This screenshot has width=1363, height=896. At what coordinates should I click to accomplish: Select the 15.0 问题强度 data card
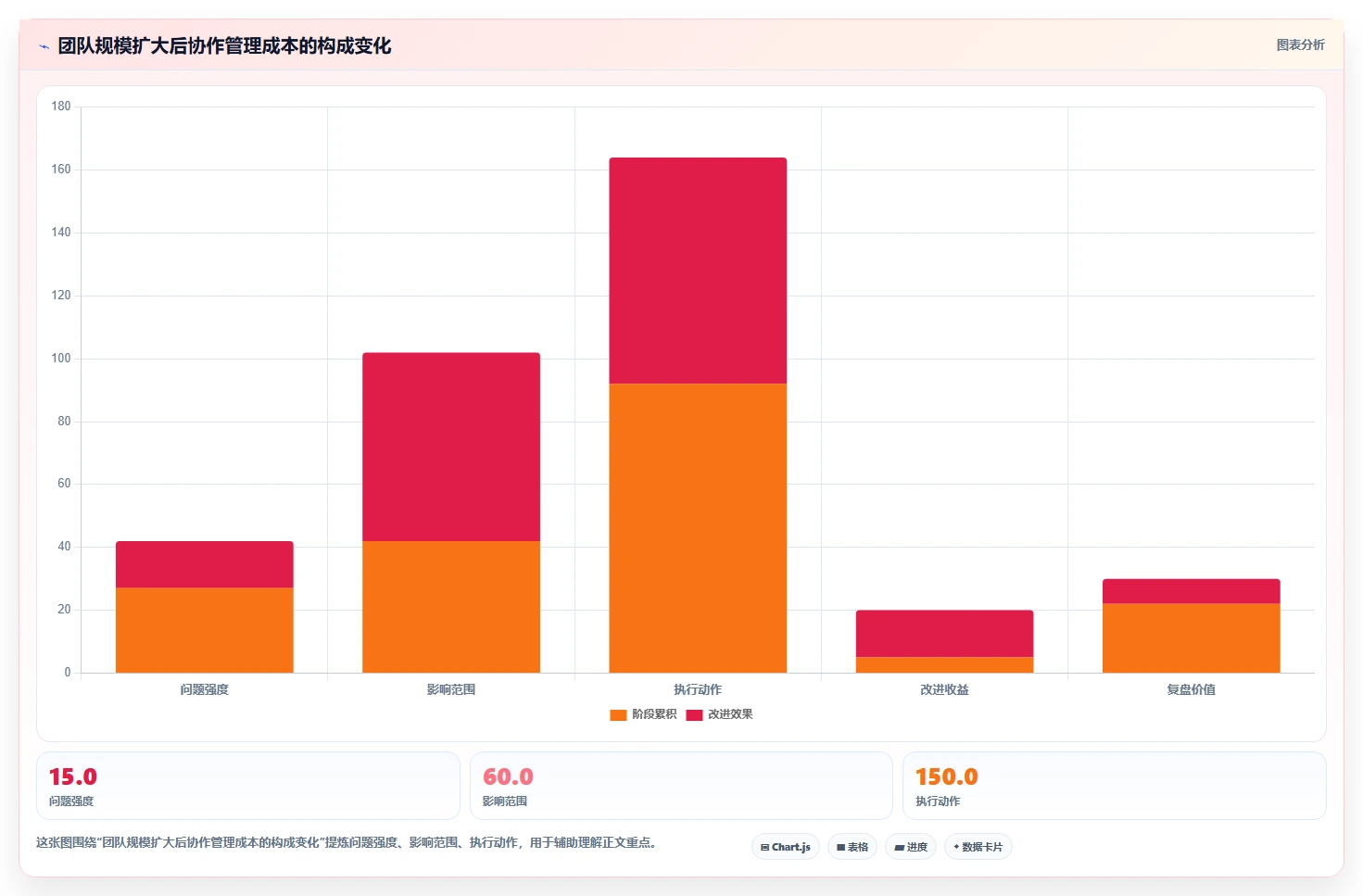pos(248,786)
